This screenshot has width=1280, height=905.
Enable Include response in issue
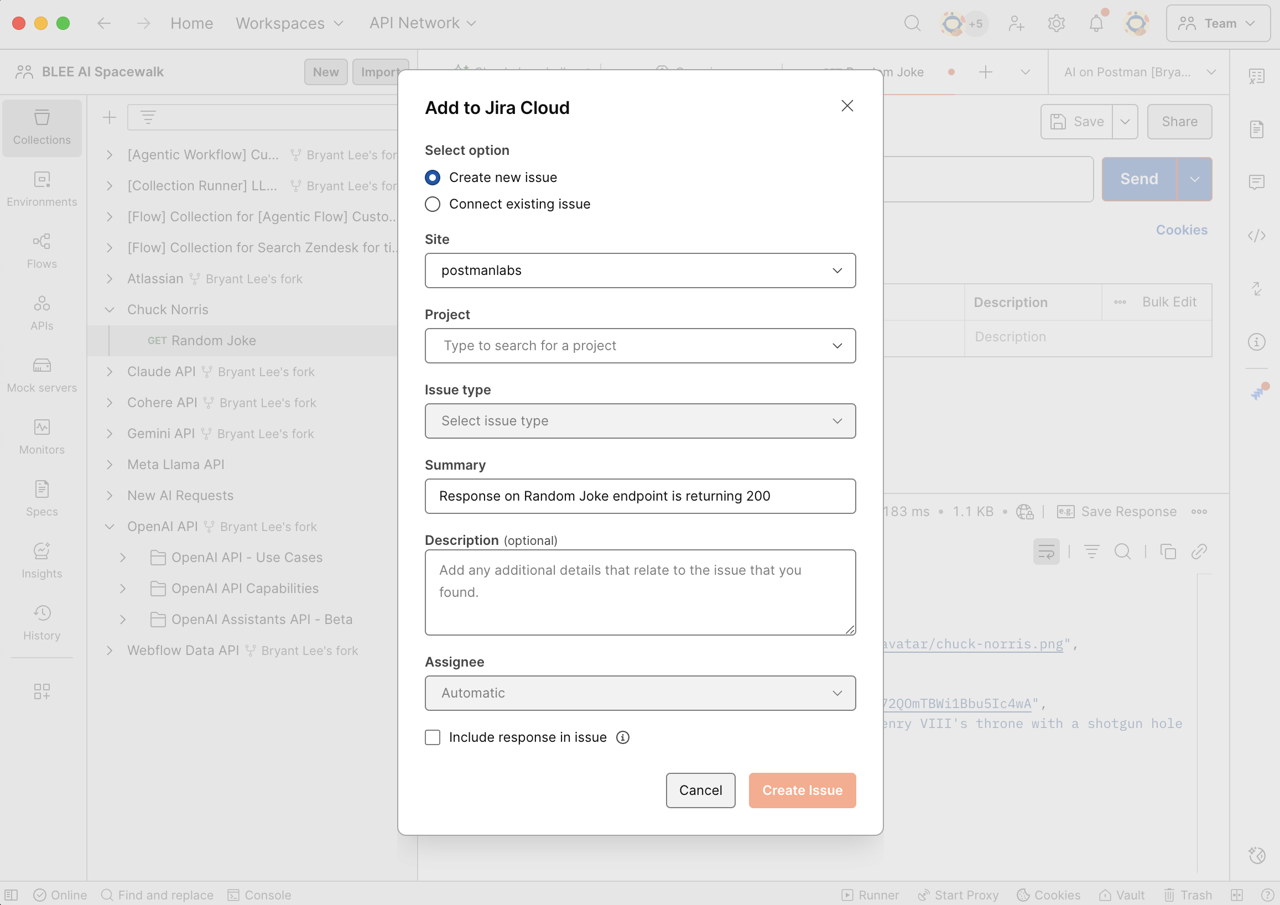(432, 737)
